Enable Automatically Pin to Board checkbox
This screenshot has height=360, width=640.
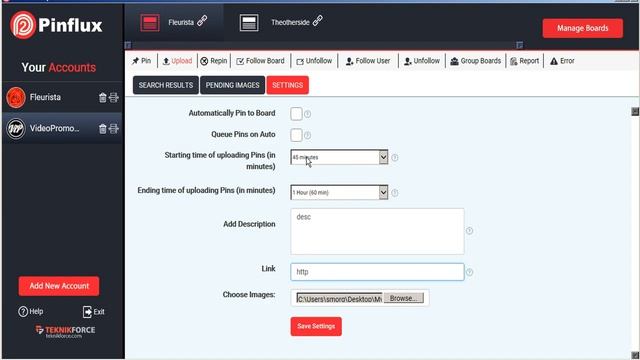pos(296,114)
